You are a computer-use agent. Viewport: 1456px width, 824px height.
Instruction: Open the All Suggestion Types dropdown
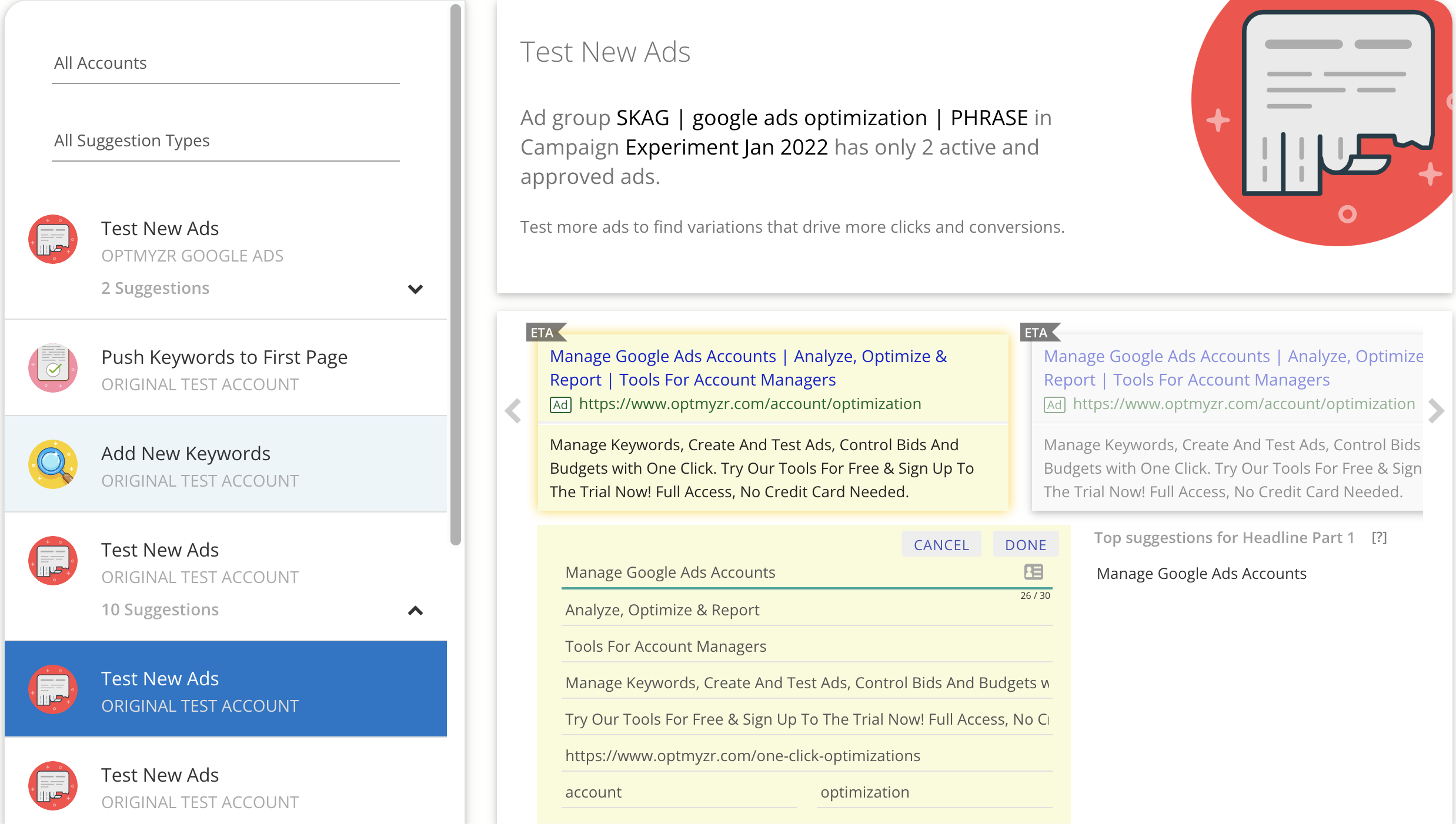(226, 141)
